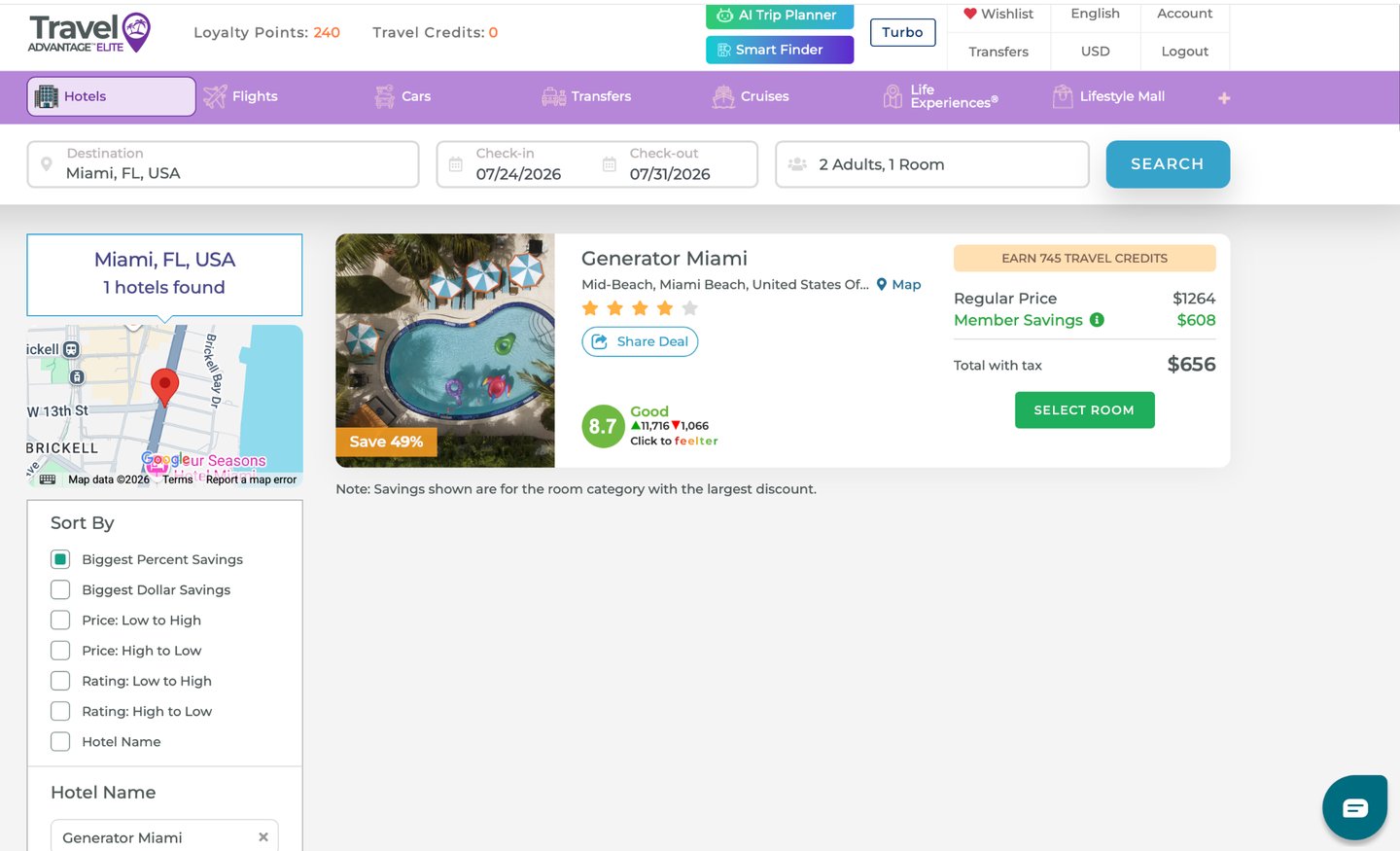Click the Share Deal button
Screen dimensions: 1400x851
[x=640, y=341]
